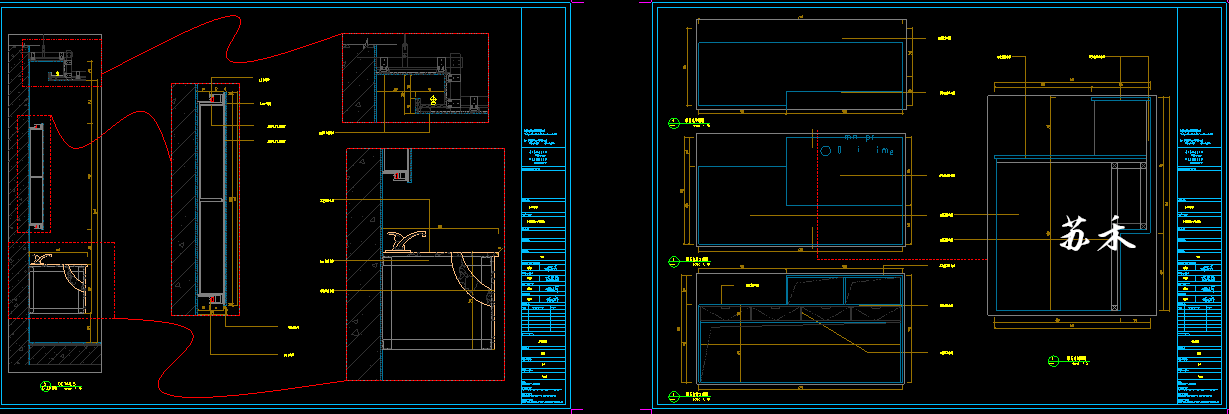Click the curved bracket on the enlarged vanity
Image resolution: width=1229 pixels, height=414 pixels.
click(470, 276)
